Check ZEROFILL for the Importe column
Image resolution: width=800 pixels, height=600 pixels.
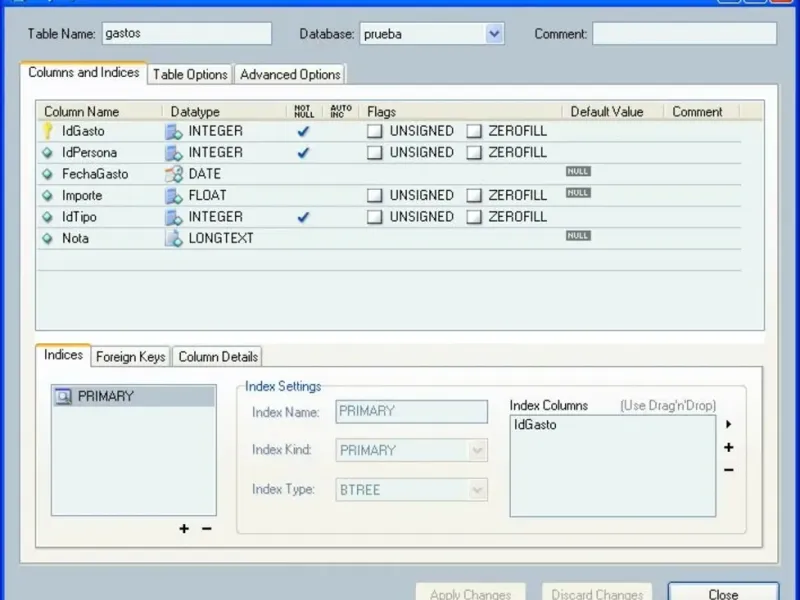(473, 196)
